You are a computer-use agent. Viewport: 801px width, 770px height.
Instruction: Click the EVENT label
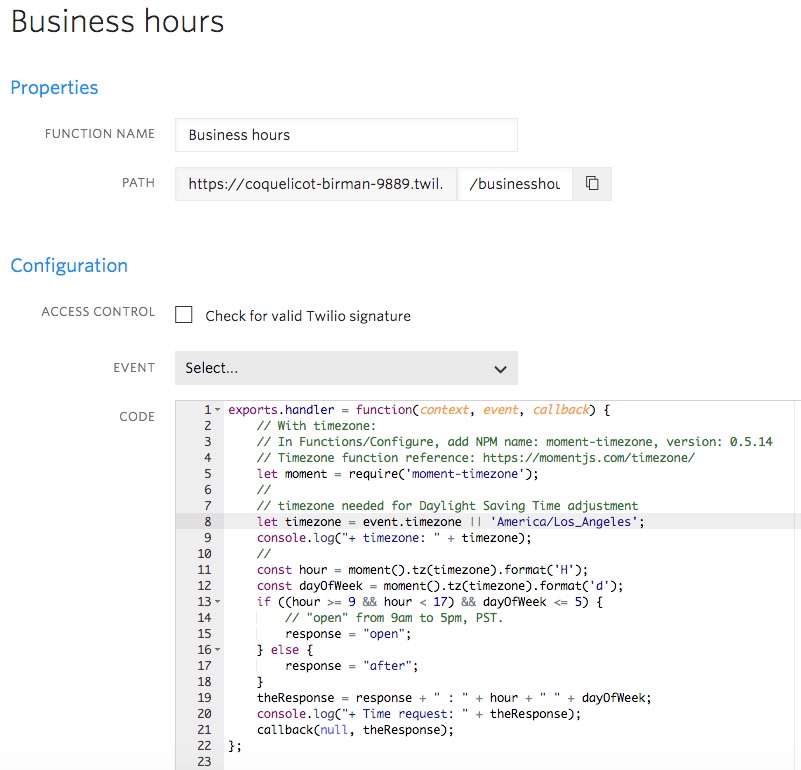click(x=134, y=368)
